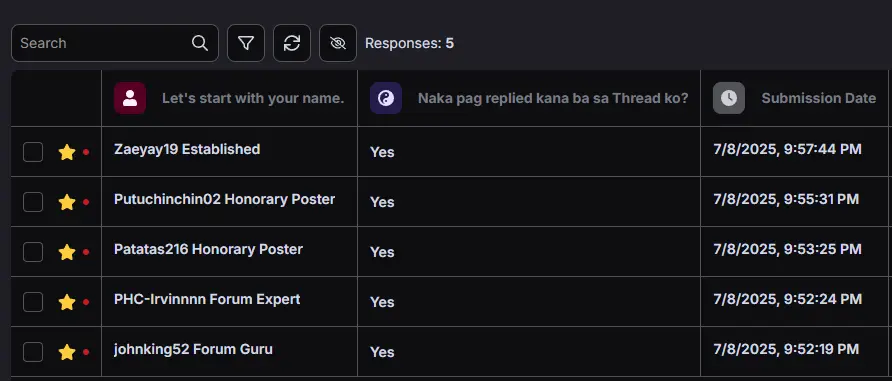This screenshot has height=381, width=892.
Task: Select the Zaeyay19 row checkbox
Action: pos(33,152)
